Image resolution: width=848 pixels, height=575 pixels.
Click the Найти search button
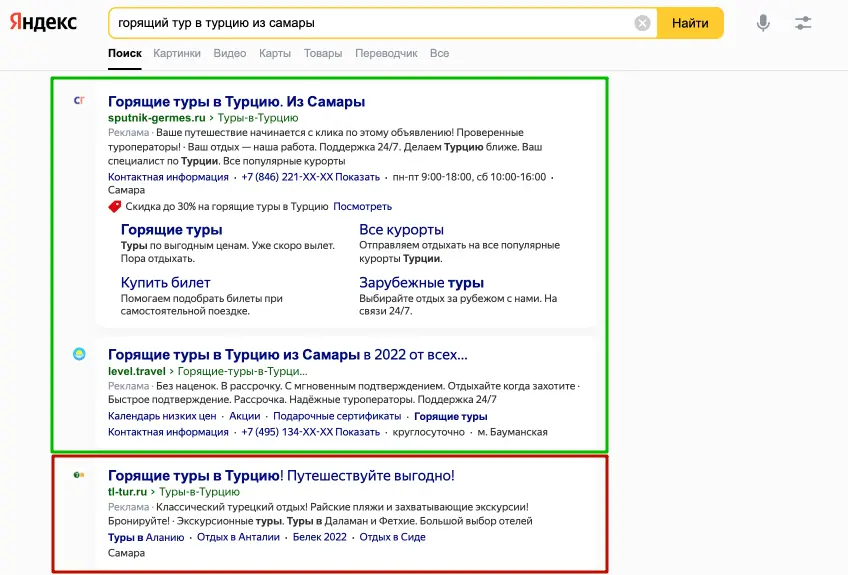click(690, 23)
